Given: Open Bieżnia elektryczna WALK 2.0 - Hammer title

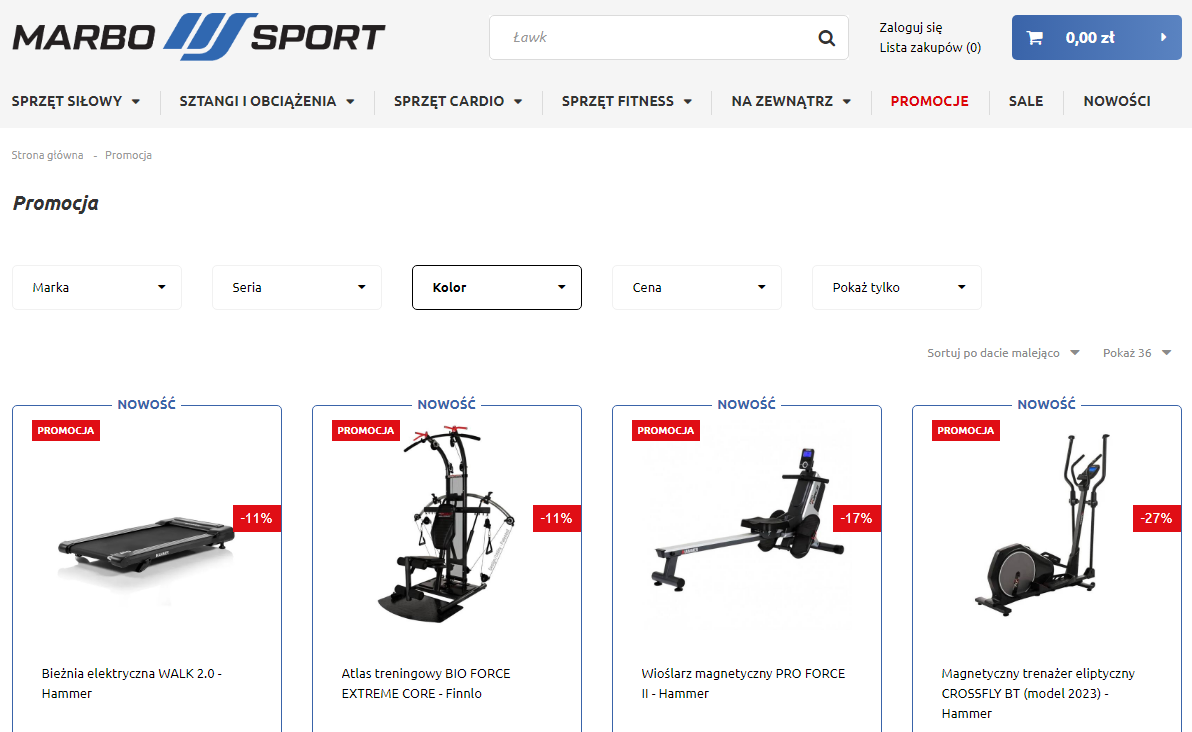Looking at the screenshot, I should (132, 683).
